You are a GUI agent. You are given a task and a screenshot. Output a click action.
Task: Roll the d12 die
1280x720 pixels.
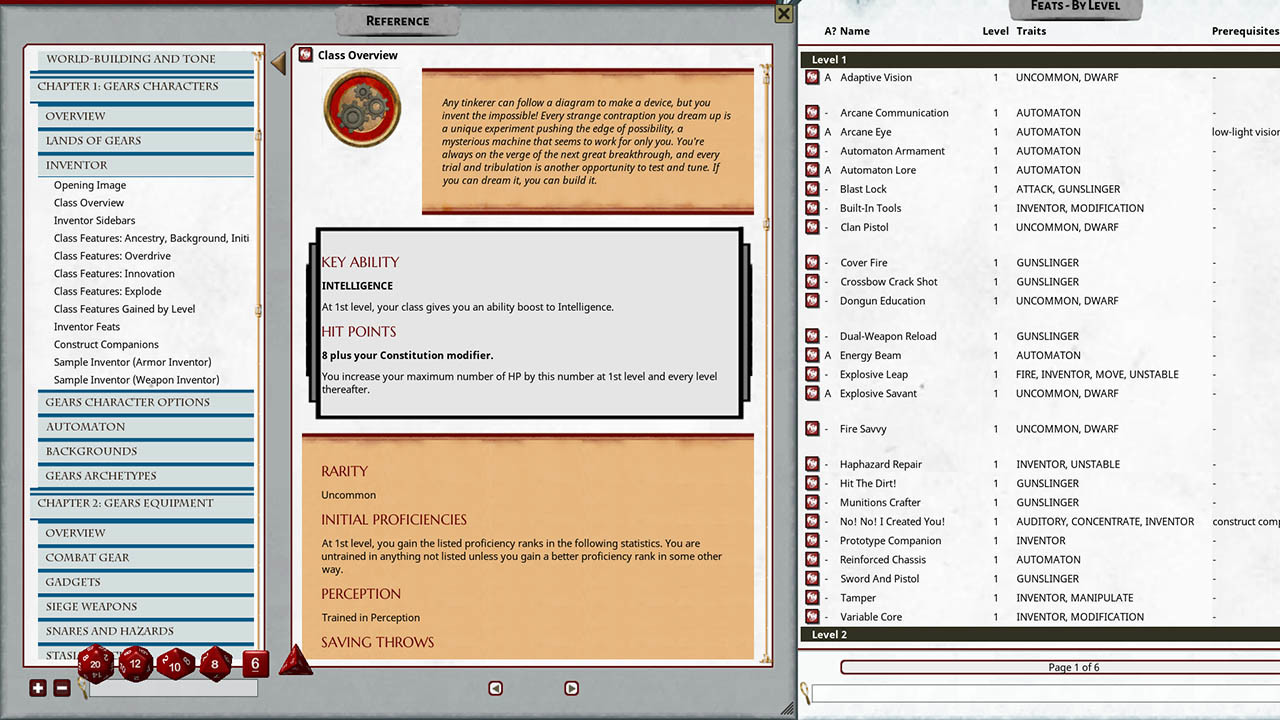point(136,663)
